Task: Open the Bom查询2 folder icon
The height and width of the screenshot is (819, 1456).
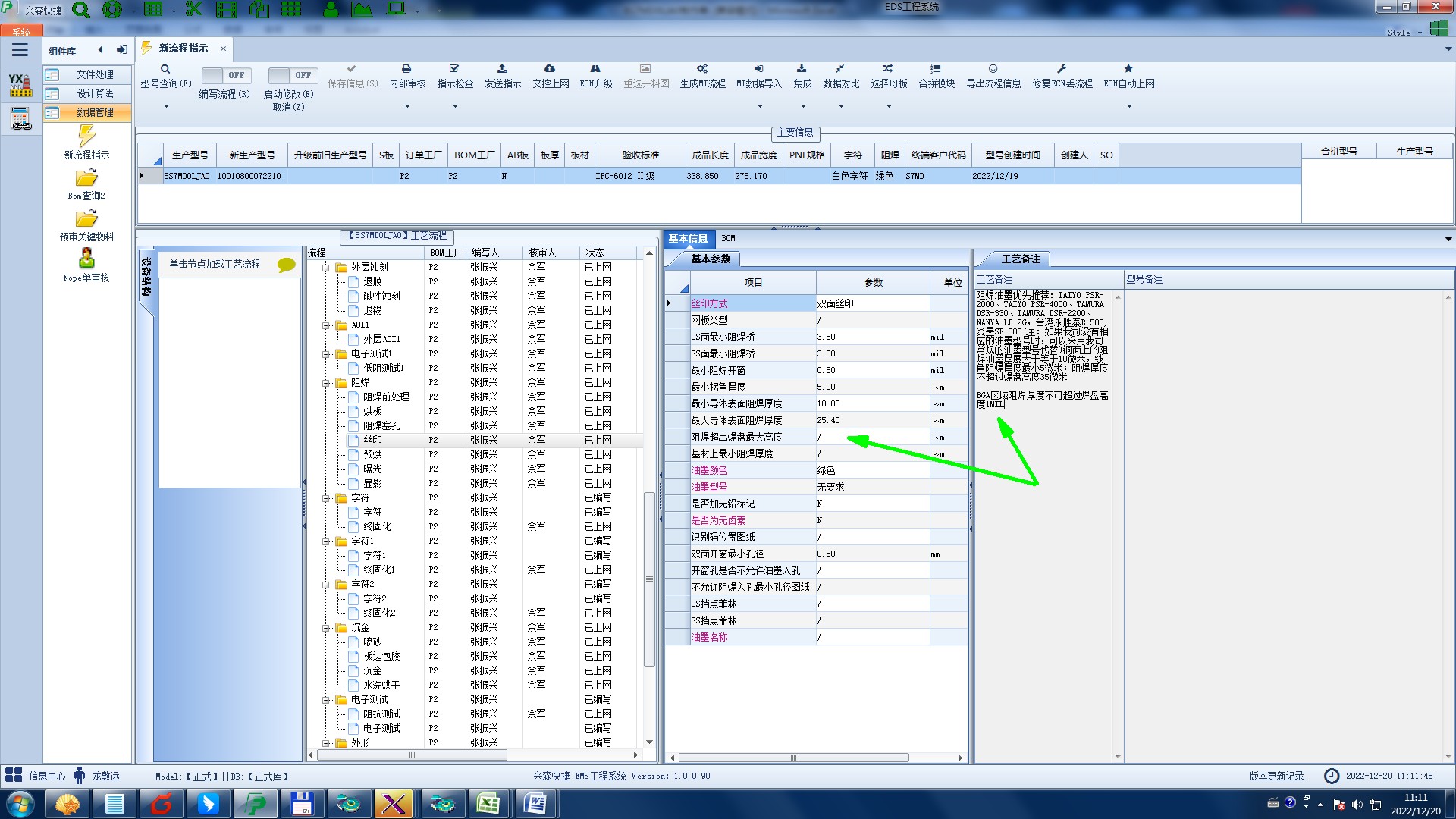Action: [86, 178]
